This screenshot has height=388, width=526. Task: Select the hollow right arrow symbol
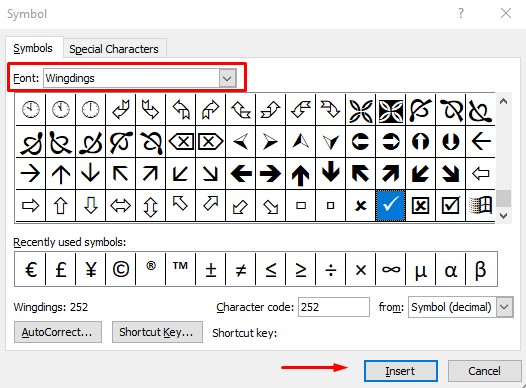click(30, 205)
